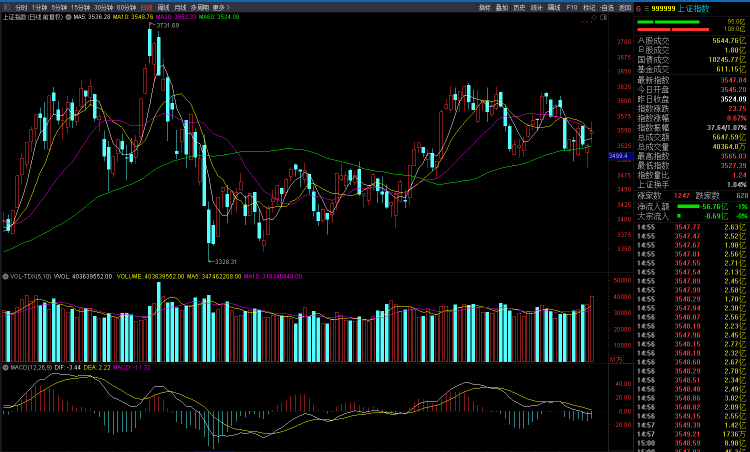This screenshot has height=452, width=750.
Task: Click the green list icon before 999999
Action: (x=647, y=9)
